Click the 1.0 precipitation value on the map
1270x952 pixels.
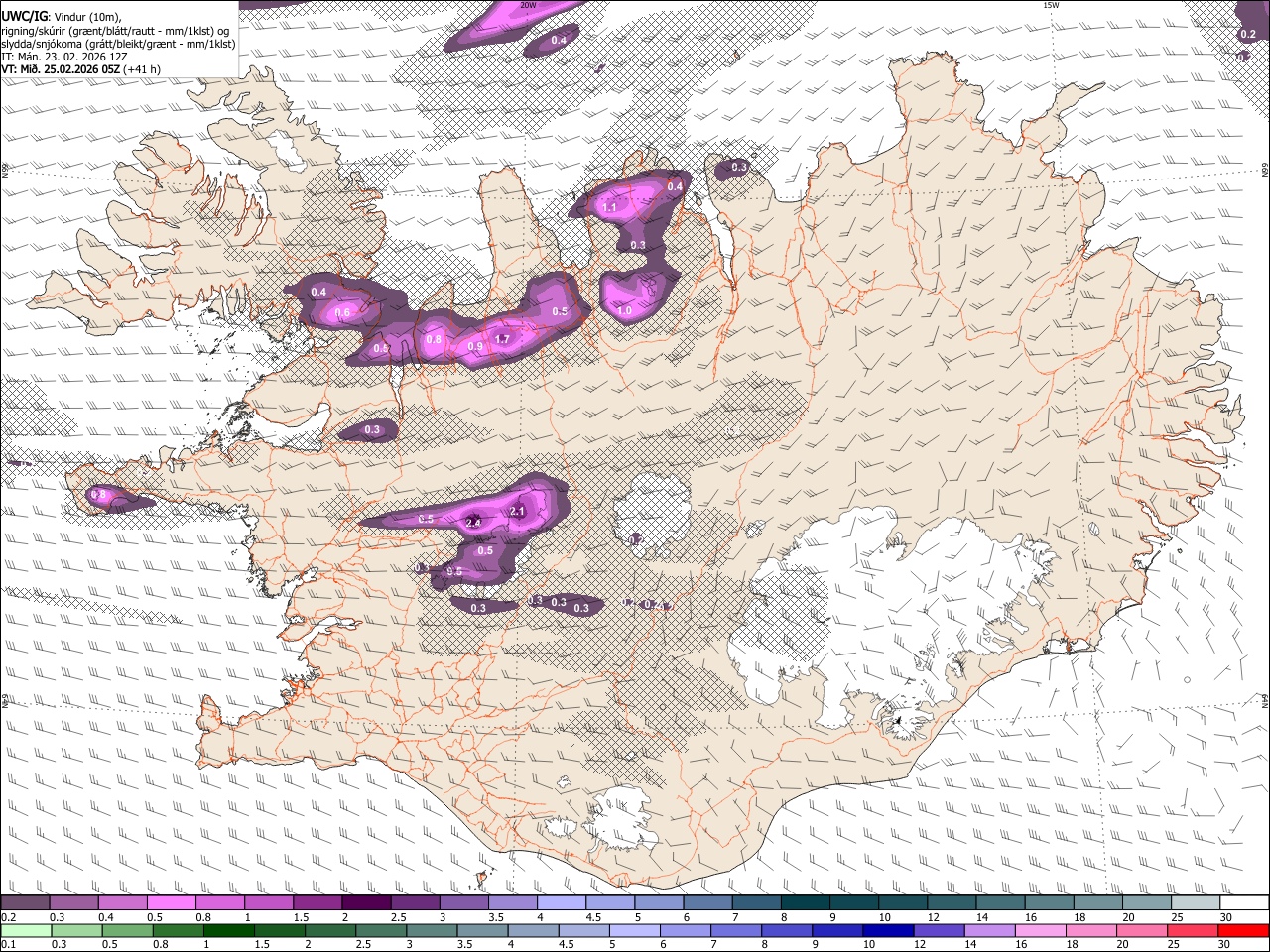click(x=624, y=311)
